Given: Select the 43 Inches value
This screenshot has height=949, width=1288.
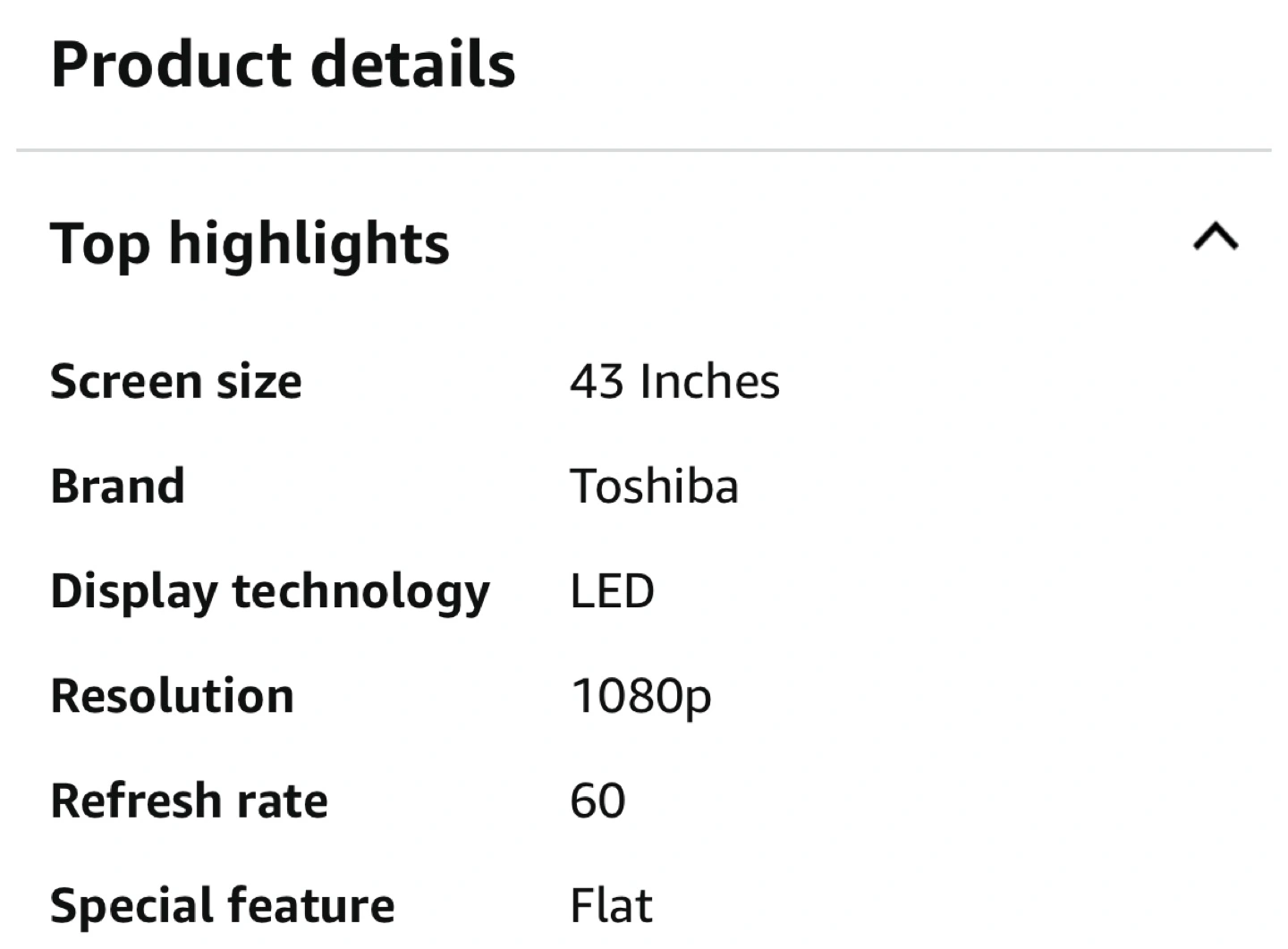Looking at the screenshot, I should 675,381.
